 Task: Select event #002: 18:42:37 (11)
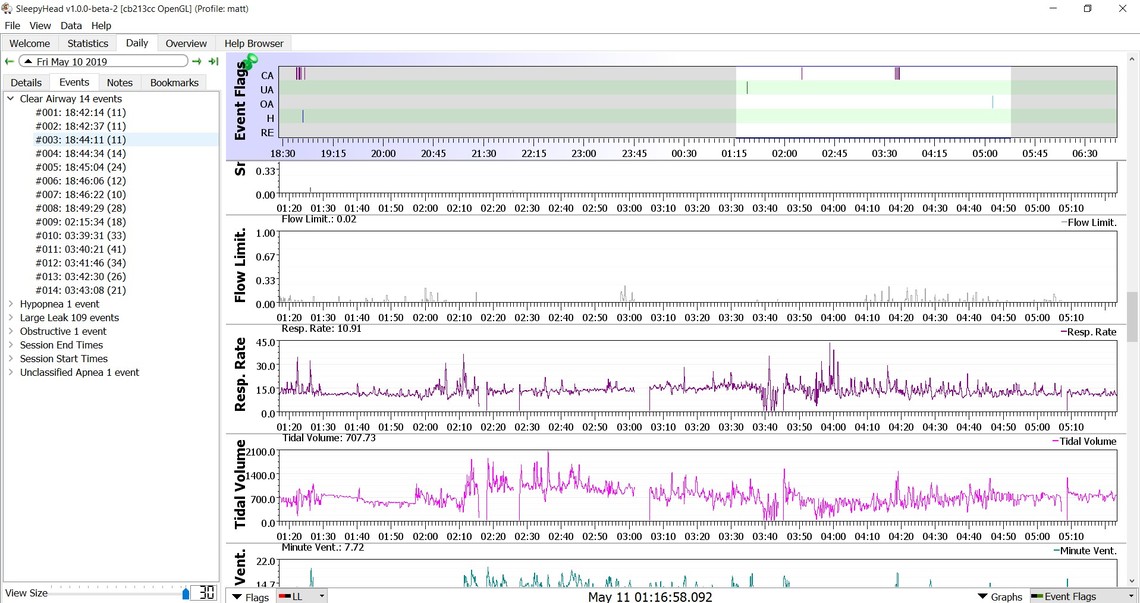click(81, 126)
